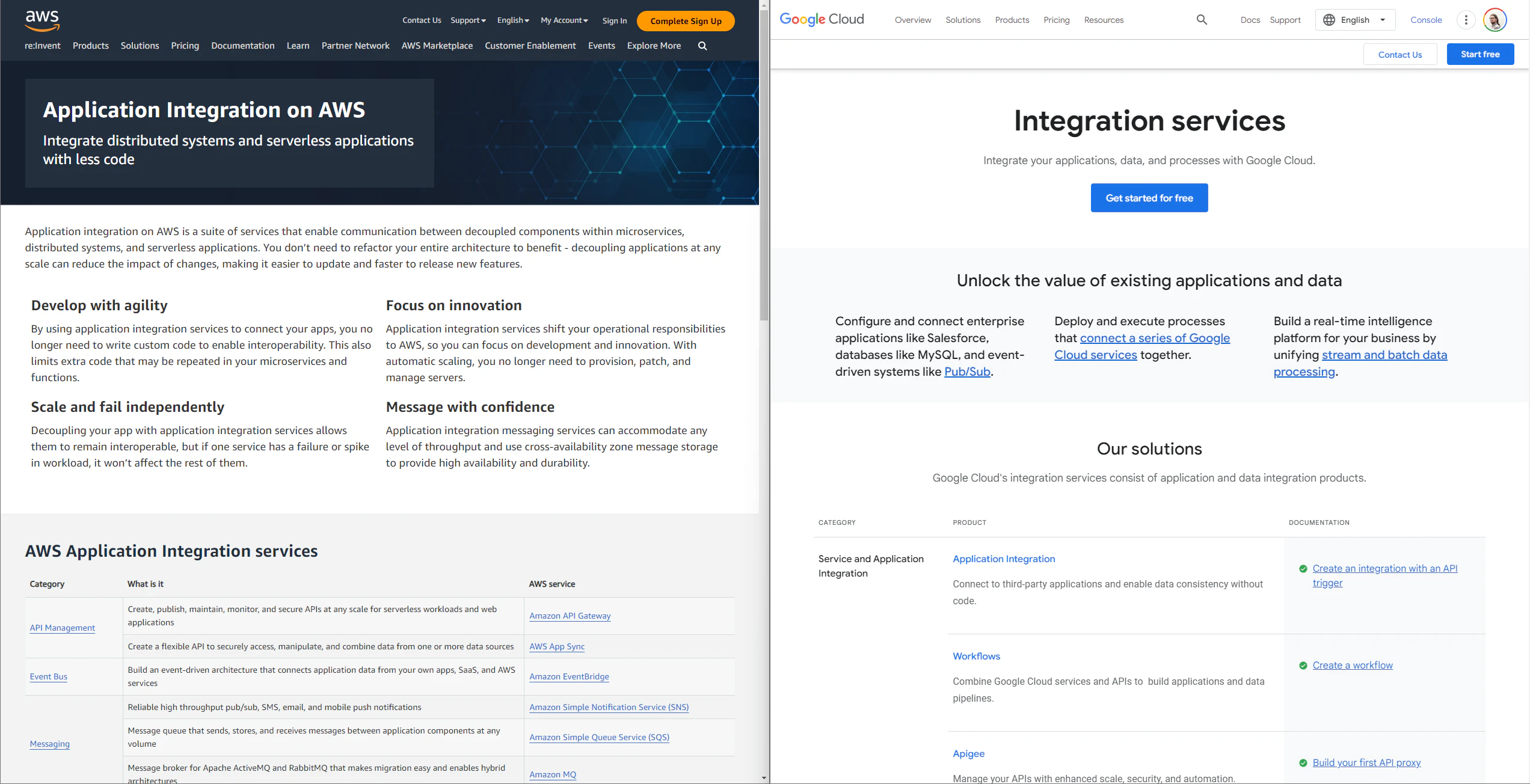Expand the Support dropdown

pos(468,20)
